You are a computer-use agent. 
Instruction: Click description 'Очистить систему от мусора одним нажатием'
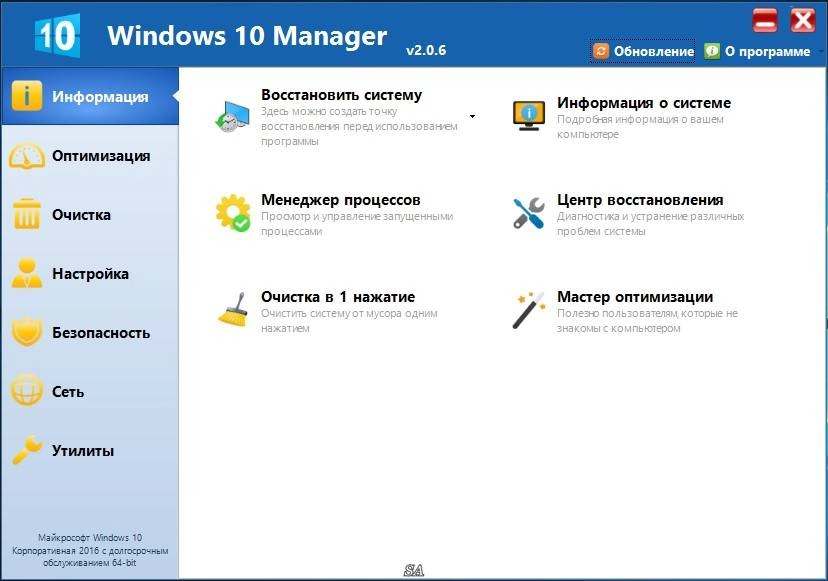[349, 321]
